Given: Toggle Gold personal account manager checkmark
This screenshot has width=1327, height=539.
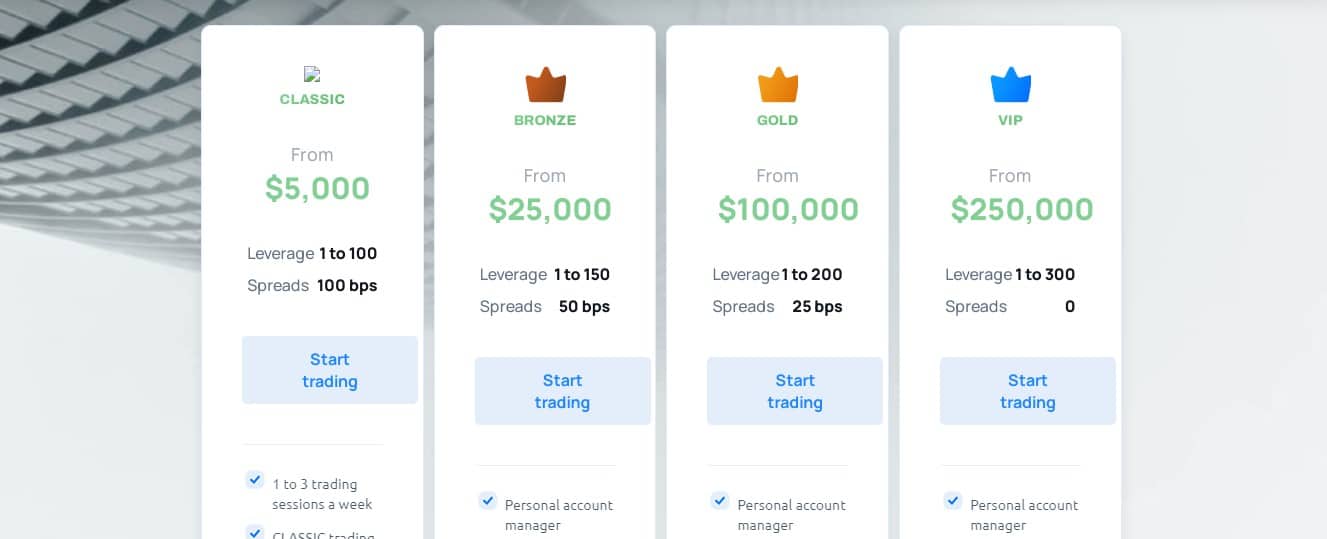Looking at the screenshot, I should point(719,500).
